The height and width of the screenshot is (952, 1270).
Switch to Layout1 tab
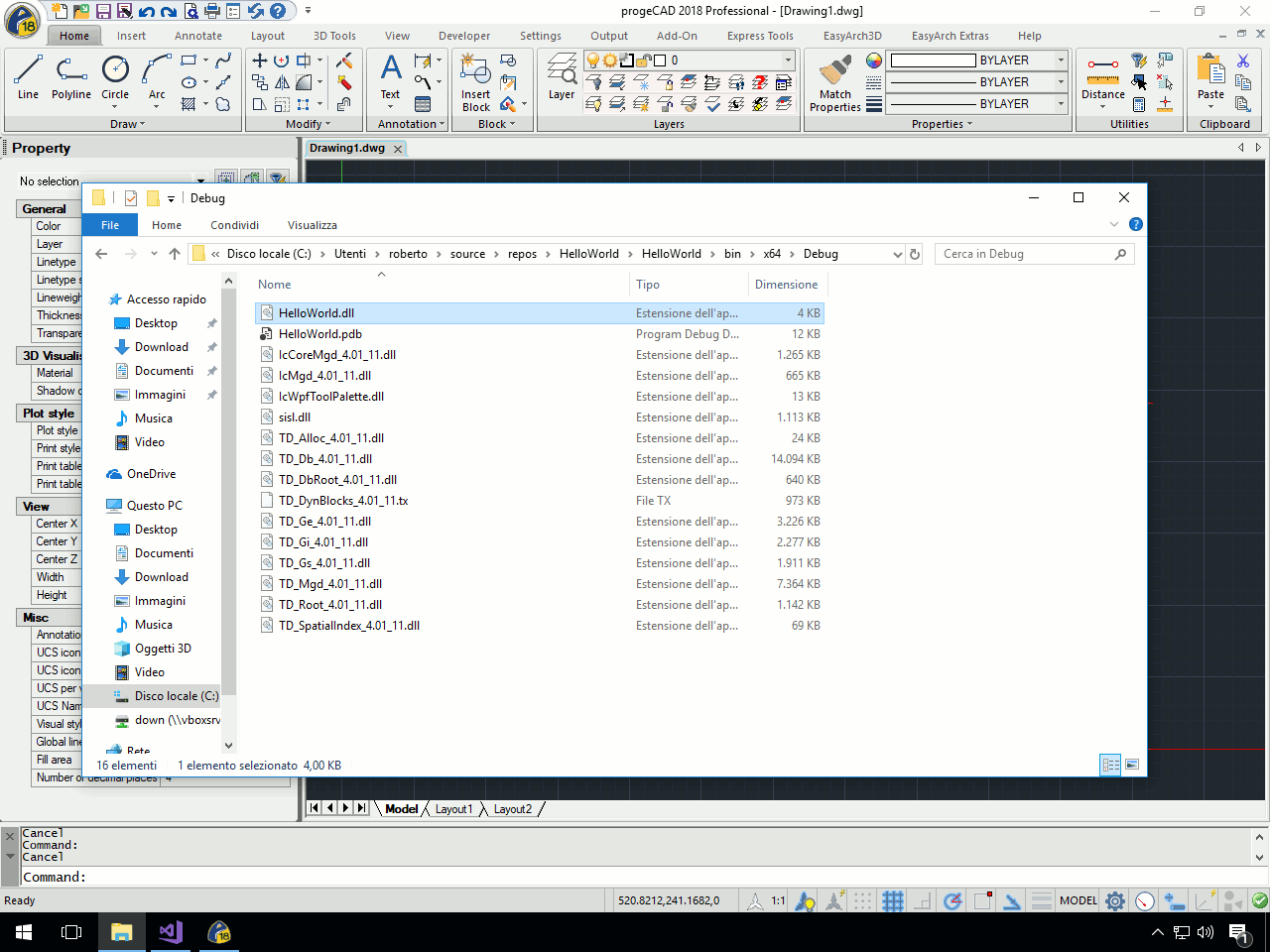point(453,809)
